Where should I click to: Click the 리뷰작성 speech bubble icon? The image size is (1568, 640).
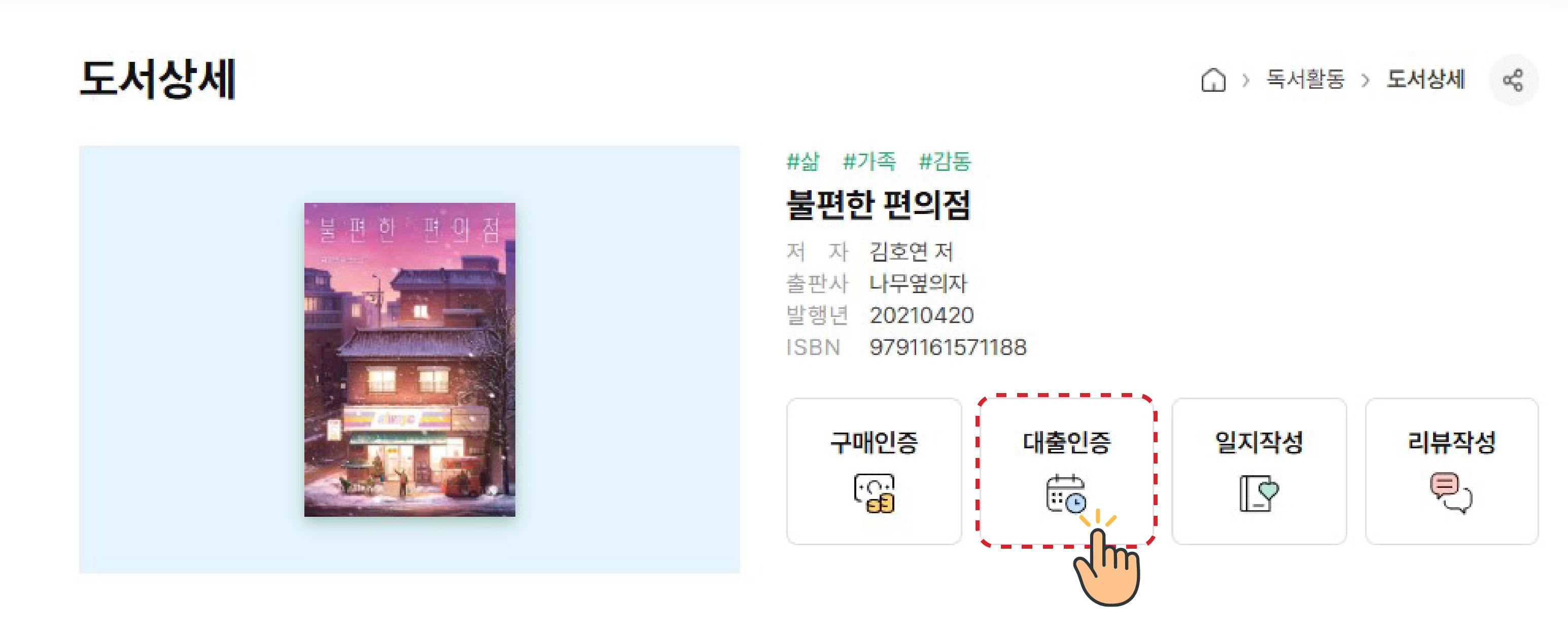pos(1451,493)
